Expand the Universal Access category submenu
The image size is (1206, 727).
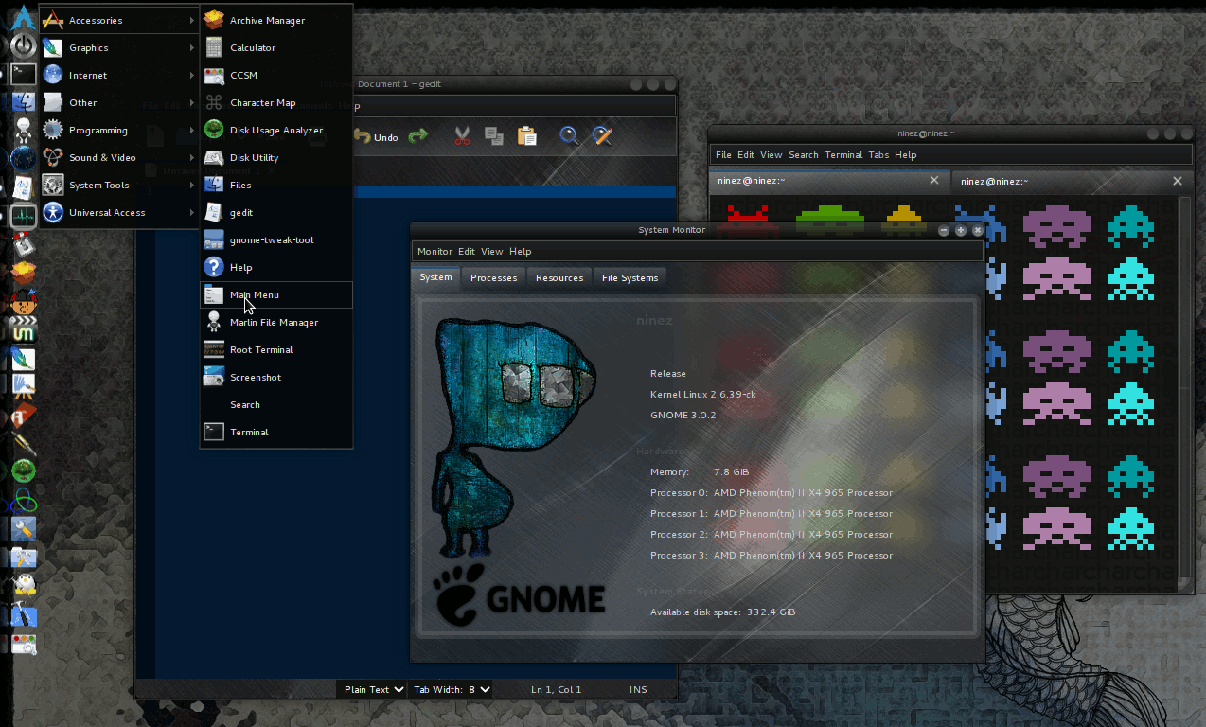pyautogui.click(x=119, y=212)
